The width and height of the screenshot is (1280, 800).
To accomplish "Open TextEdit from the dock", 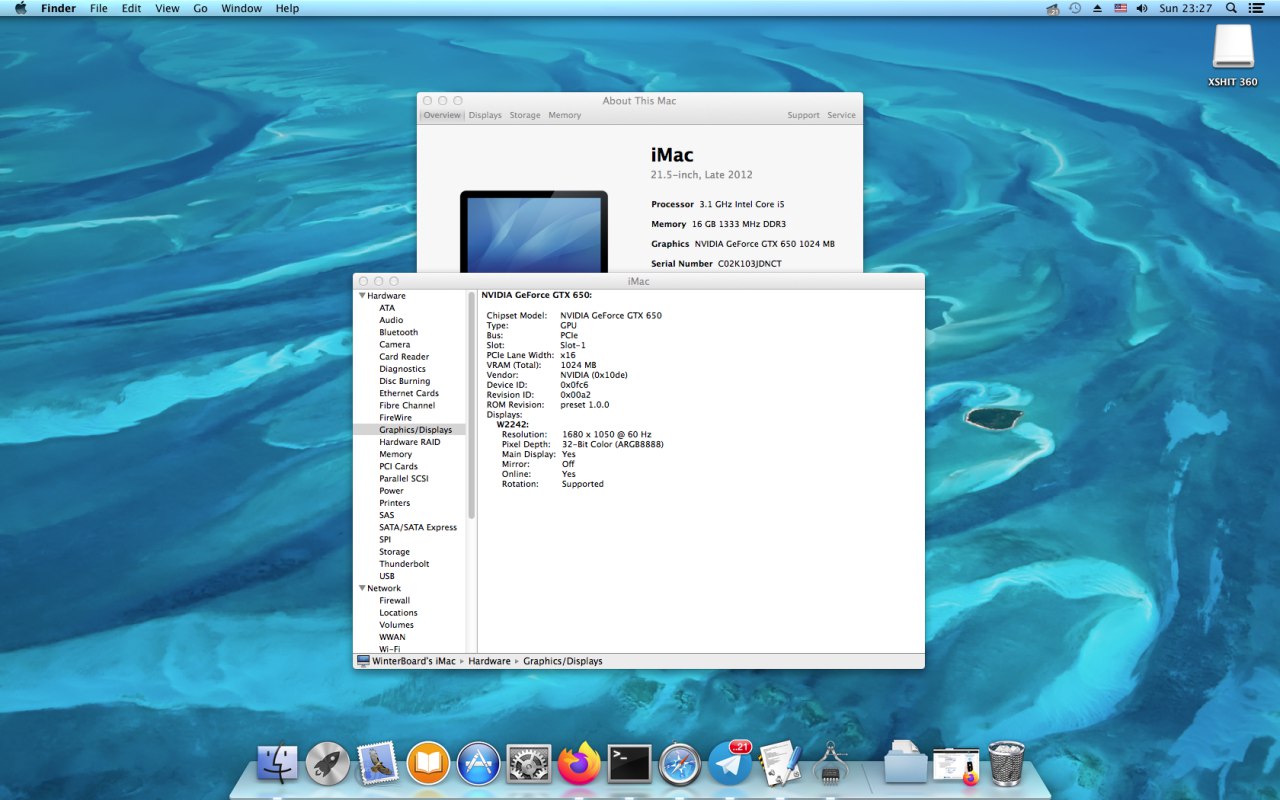I will 781,764.
